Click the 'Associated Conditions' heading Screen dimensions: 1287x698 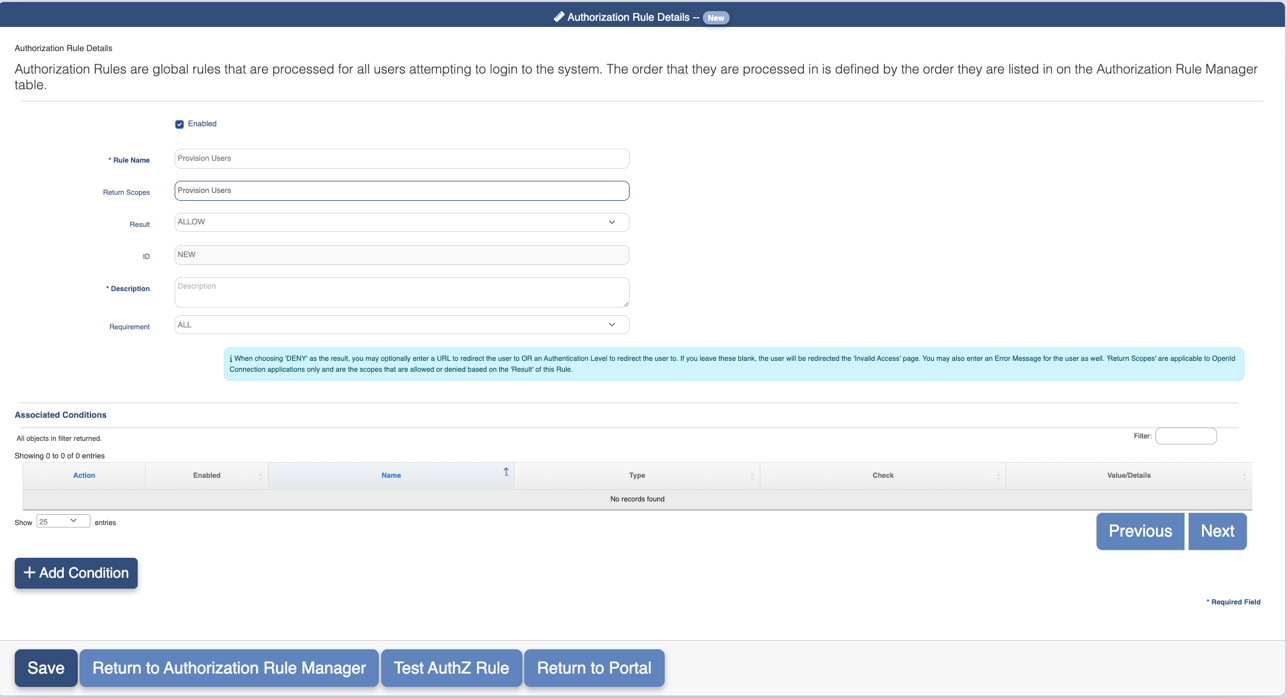tap(60, 415)
